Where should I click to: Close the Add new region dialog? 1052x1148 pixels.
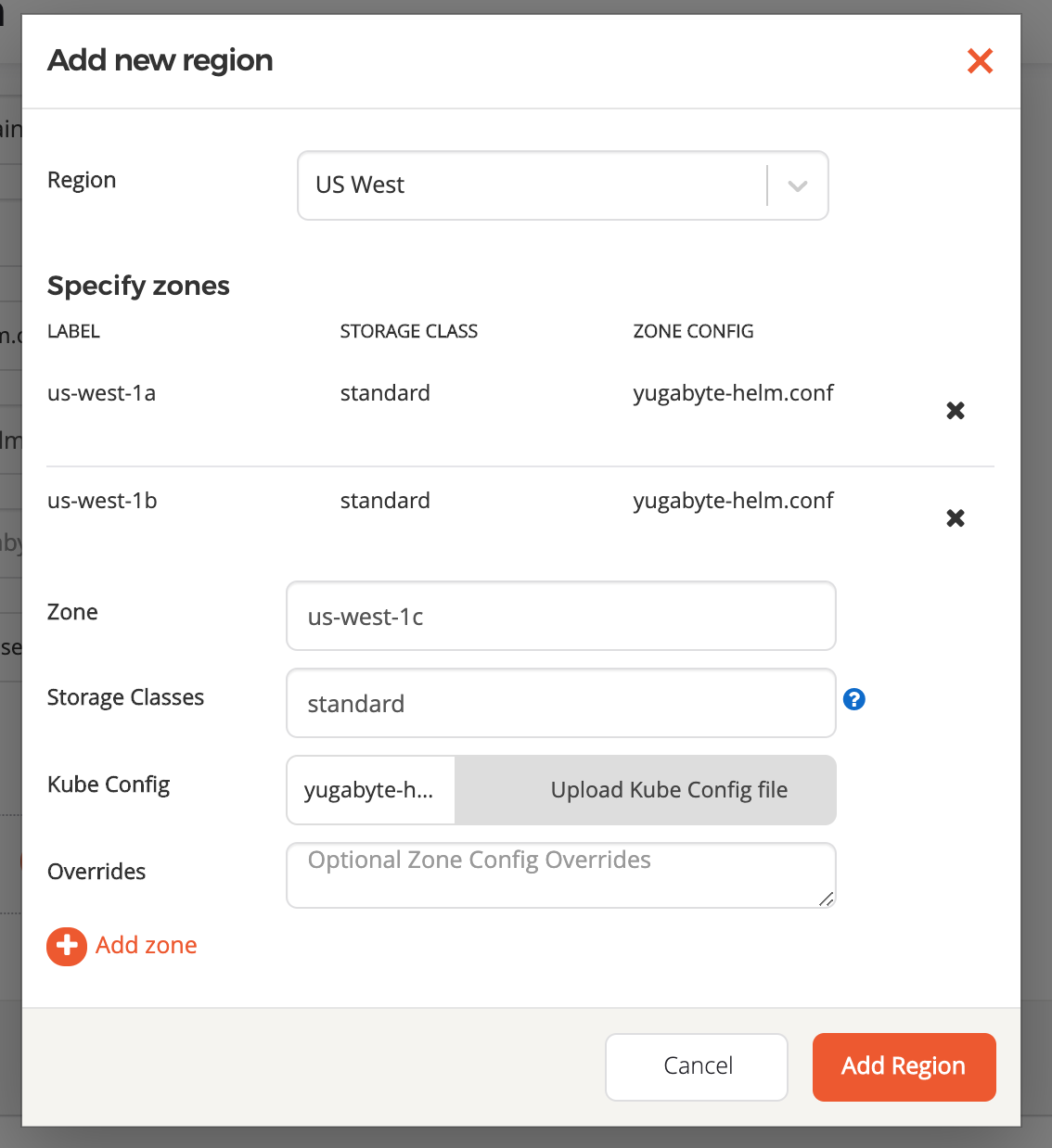(x=980, y=60)
